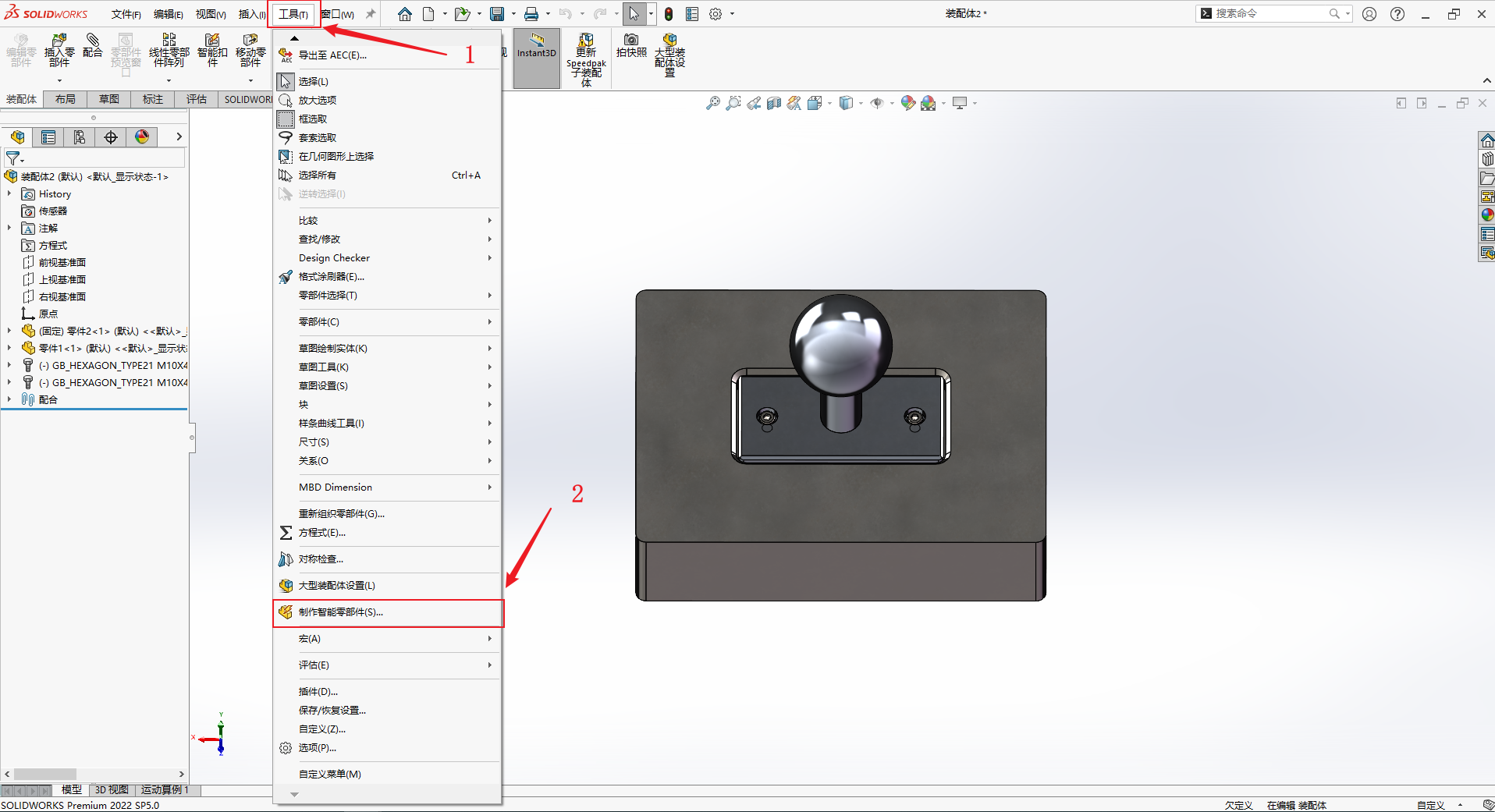Click the Home icon in top toolbar
Screen dimensions: 1495x812
(405, 14)
